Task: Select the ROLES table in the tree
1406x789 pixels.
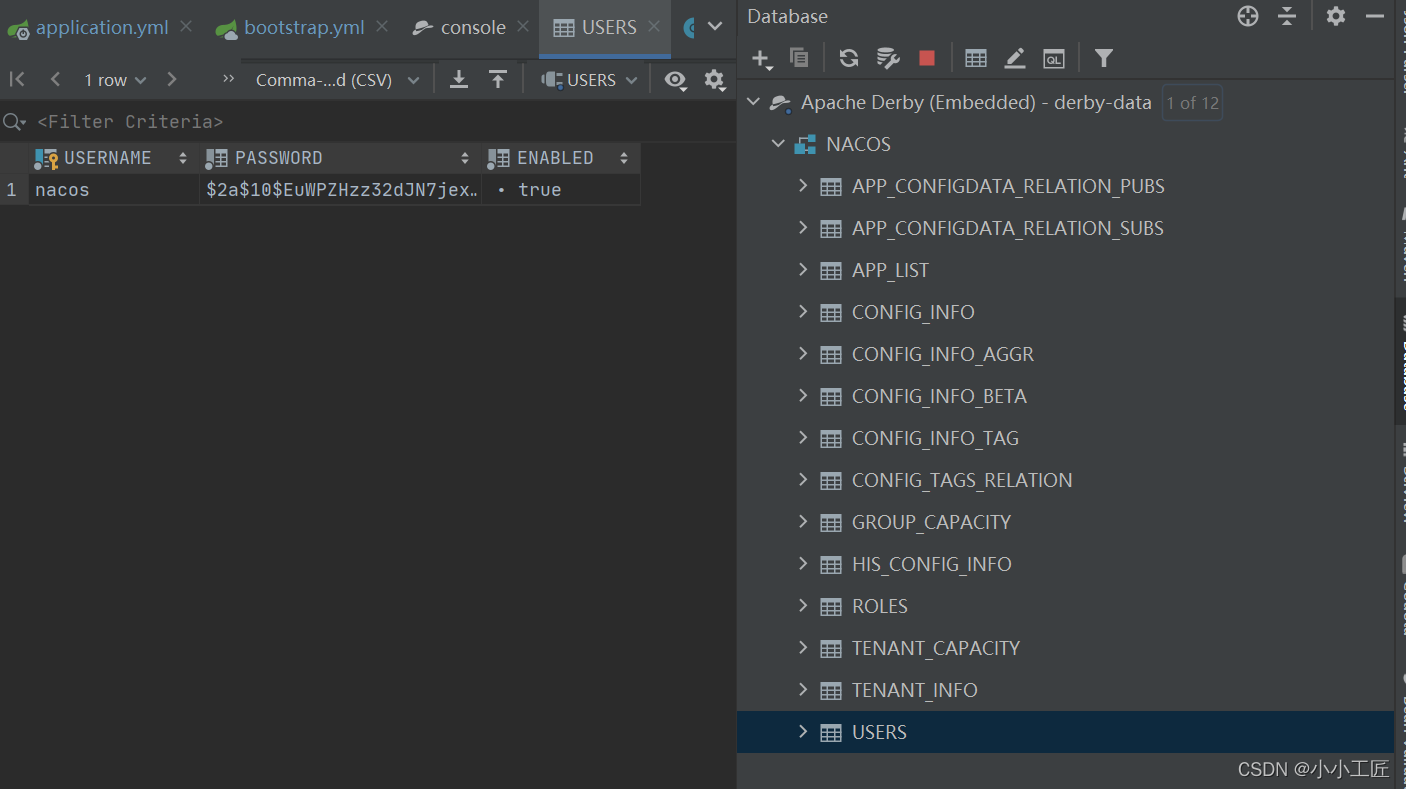Action: (879, 606)
